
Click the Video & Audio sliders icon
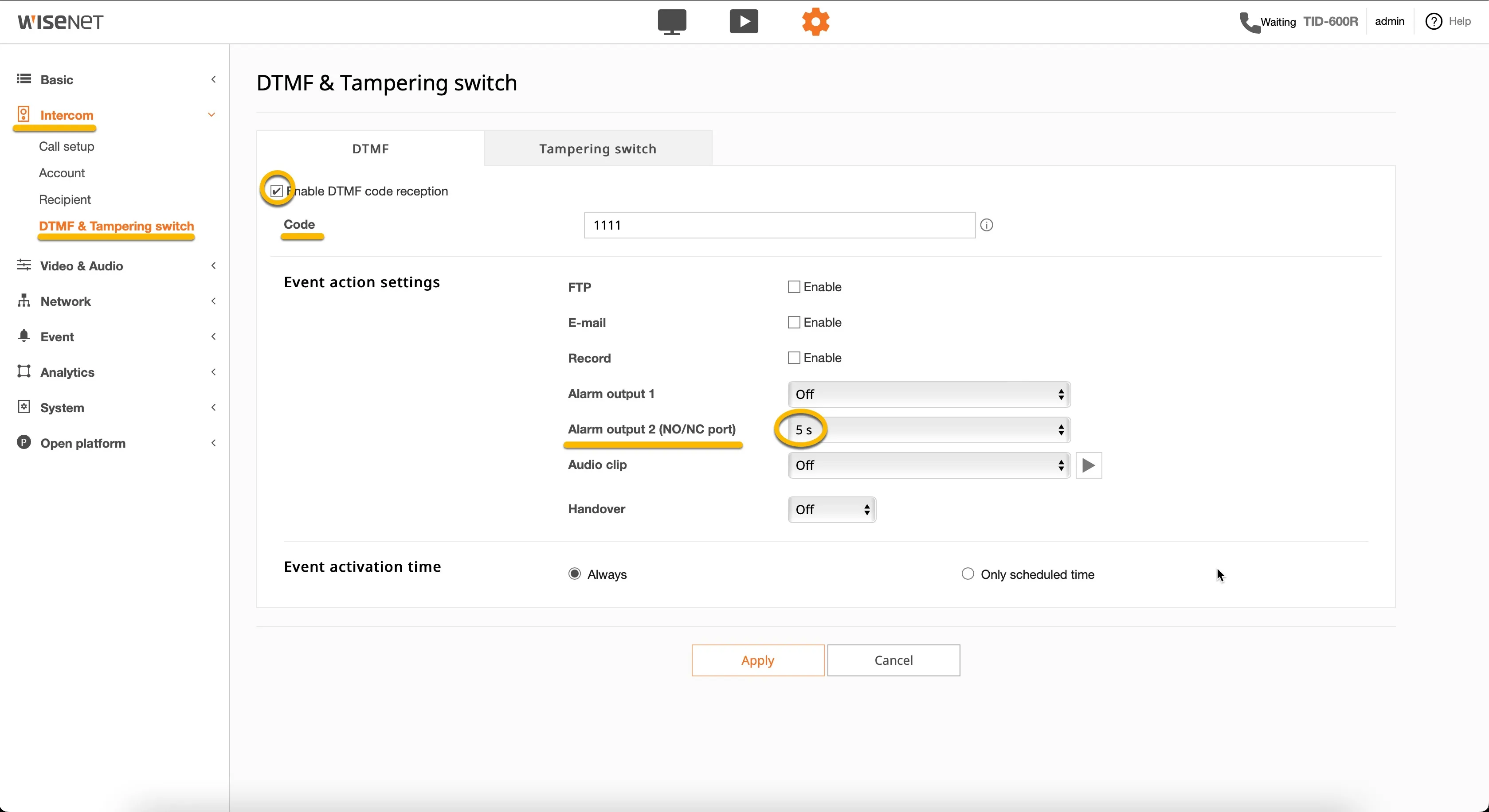point(24,265)
